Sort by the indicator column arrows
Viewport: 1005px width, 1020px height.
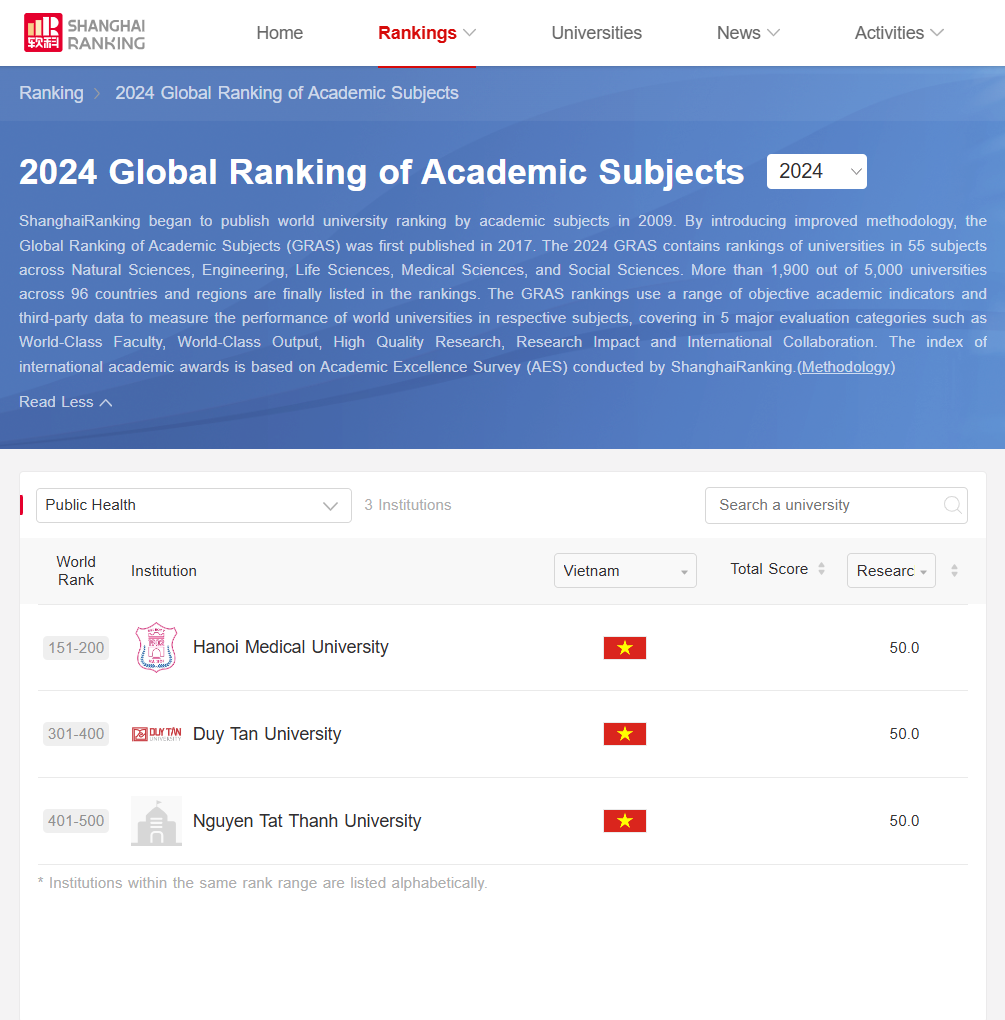[x=954, y=570]
